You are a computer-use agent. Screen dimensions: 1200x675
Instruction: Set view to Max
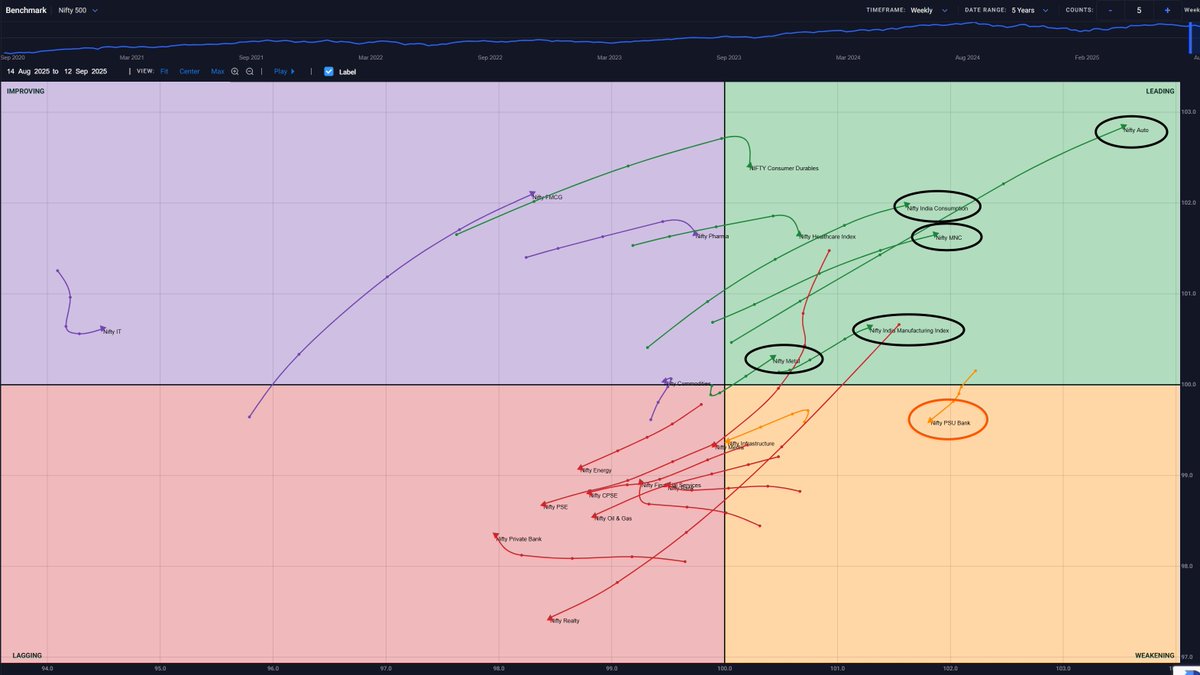coord(217,72)
